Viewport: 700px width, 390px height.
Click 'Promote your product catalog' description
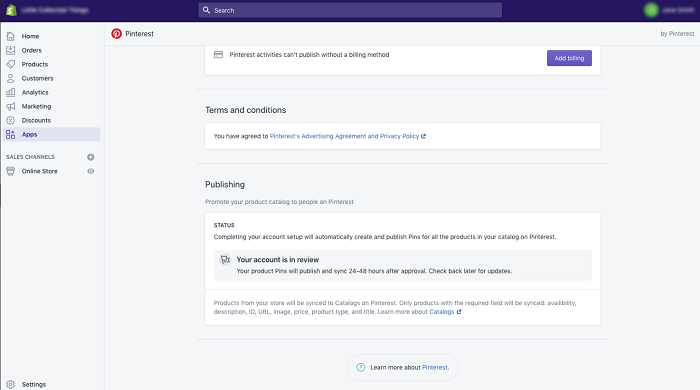pyautogui.click(x=279, y=202)
